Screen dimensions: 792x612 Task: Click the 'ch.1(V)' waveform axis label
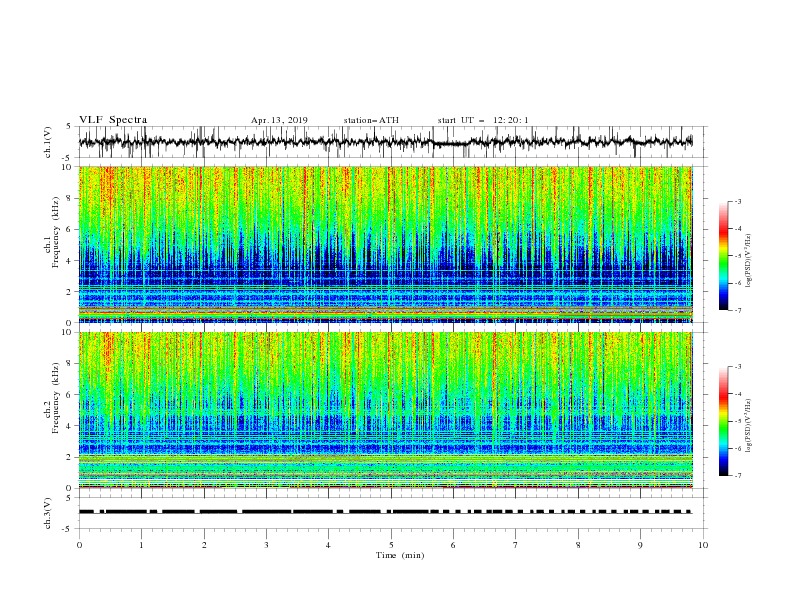(x=48, y=142)
